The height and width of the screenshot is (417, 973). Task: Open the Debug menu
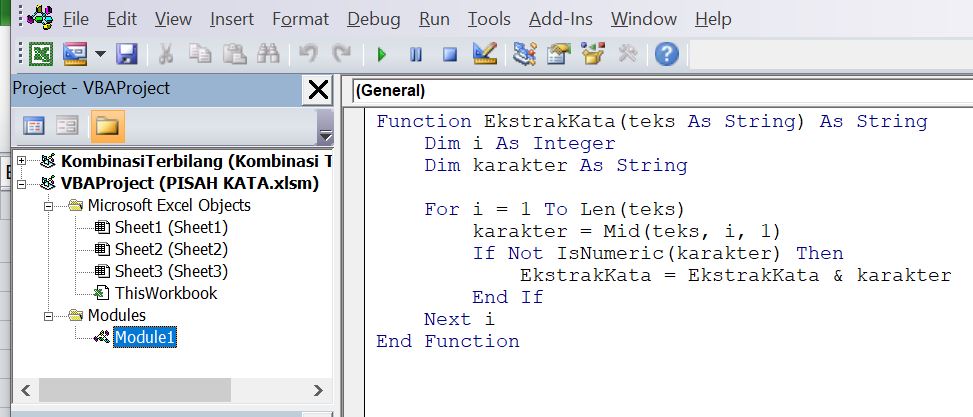tap(373, 19)
